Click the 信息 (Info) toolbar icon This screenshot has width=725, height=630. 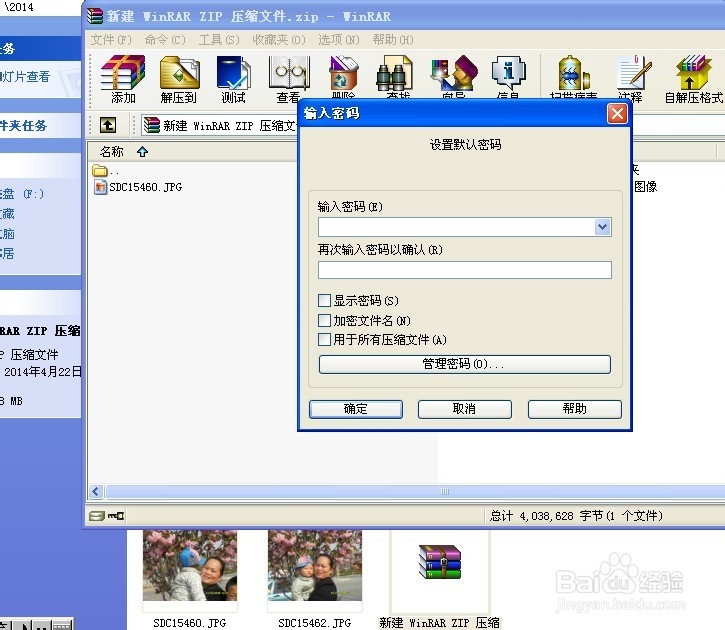(508, 73)
